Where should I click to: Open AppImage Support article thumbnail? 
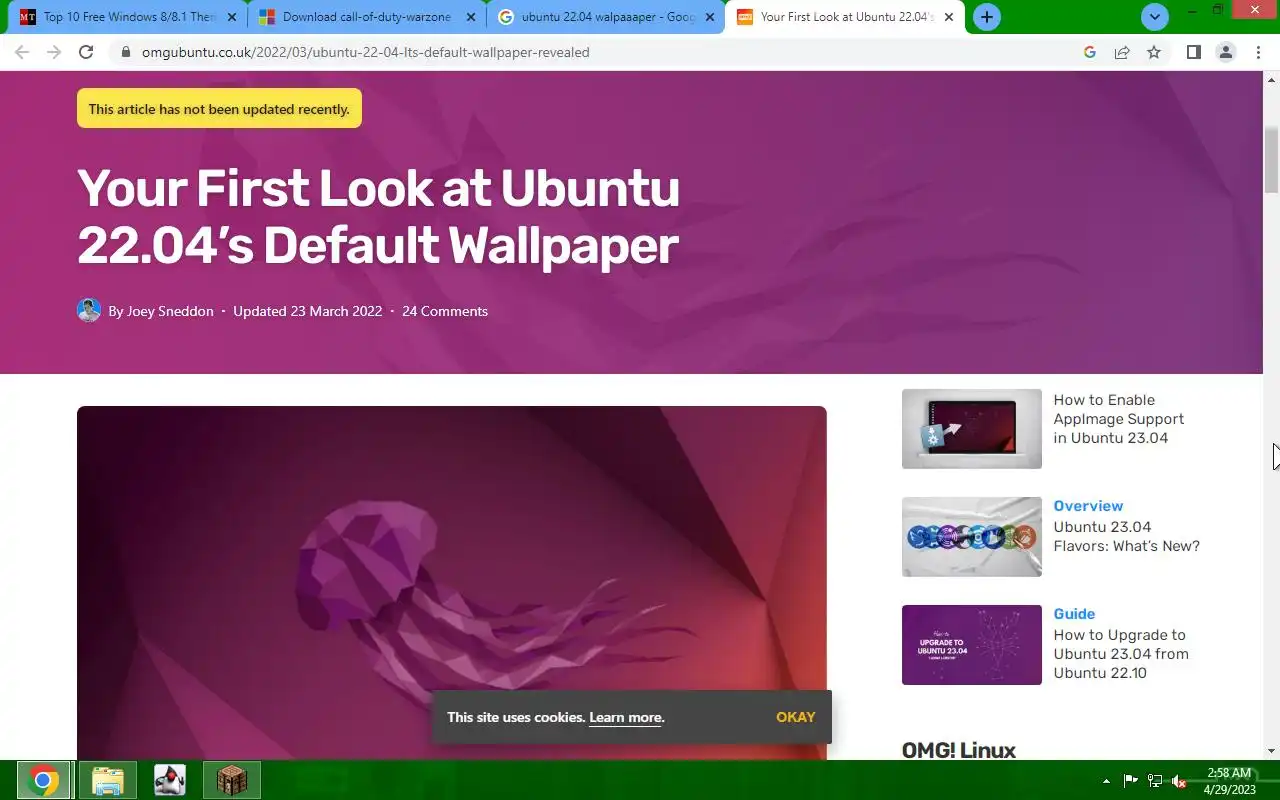click(972, 429)
